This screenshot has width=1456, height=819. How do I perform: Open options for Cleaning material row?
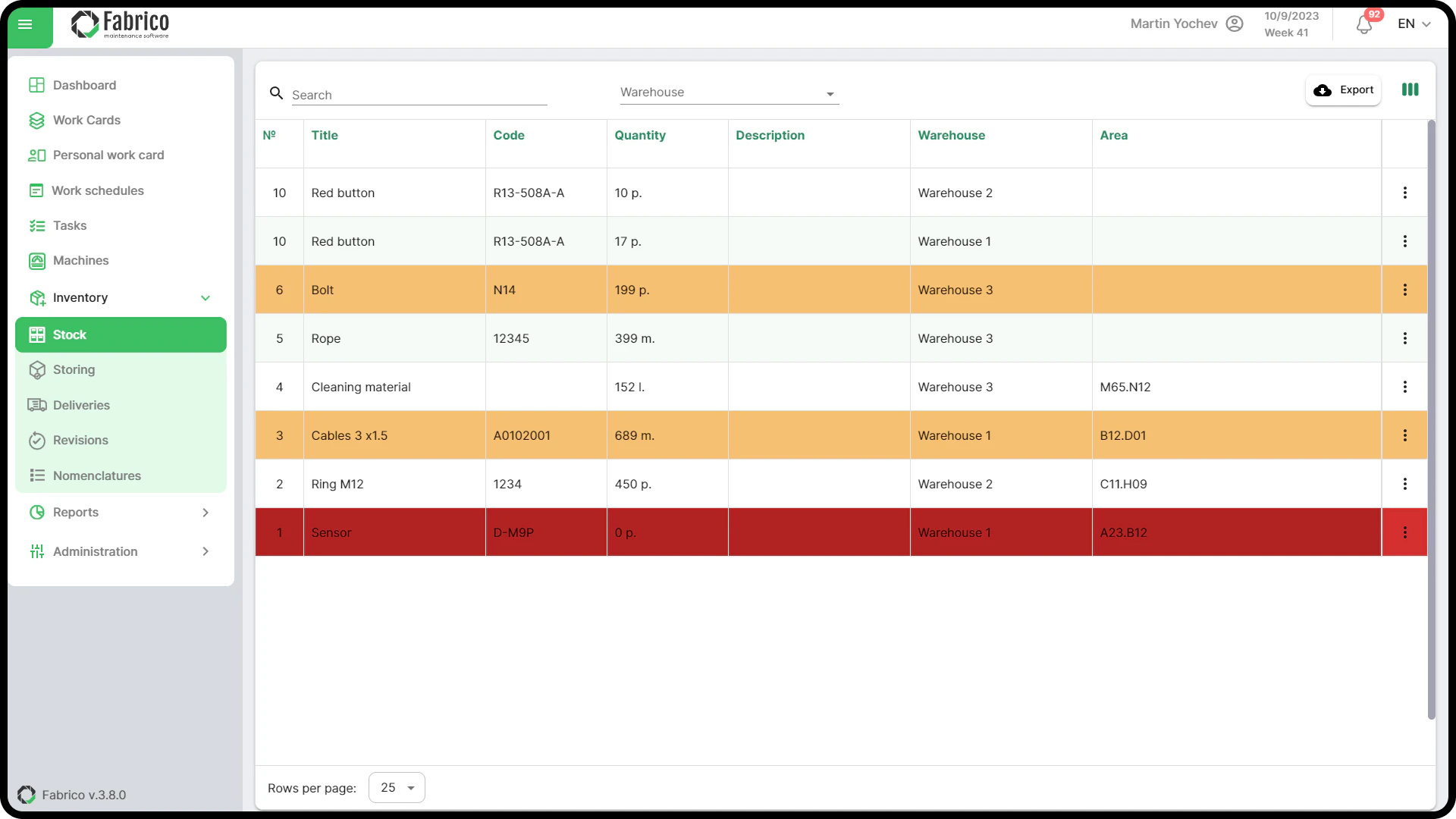click(x=1404, y=387)
